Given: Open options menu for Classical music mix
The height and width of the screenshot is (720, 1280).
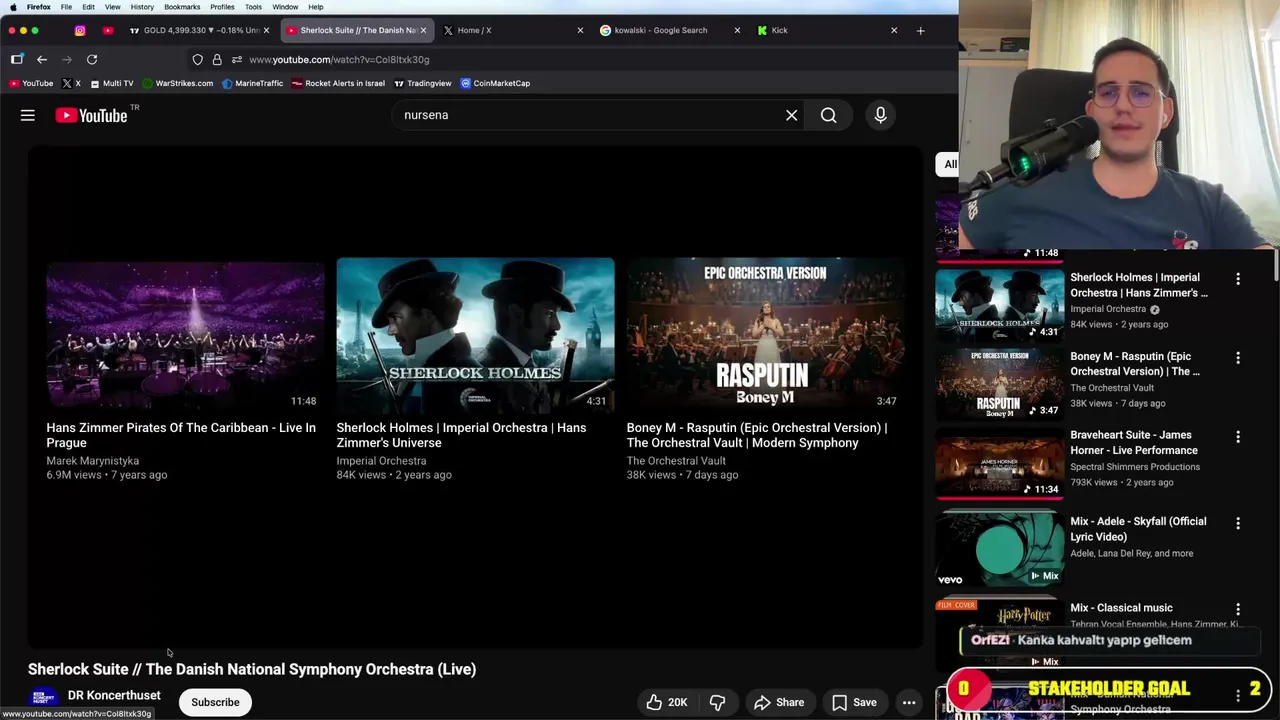Looking at the screenshot, I should pyautogui.click(x=1238, y=609).
